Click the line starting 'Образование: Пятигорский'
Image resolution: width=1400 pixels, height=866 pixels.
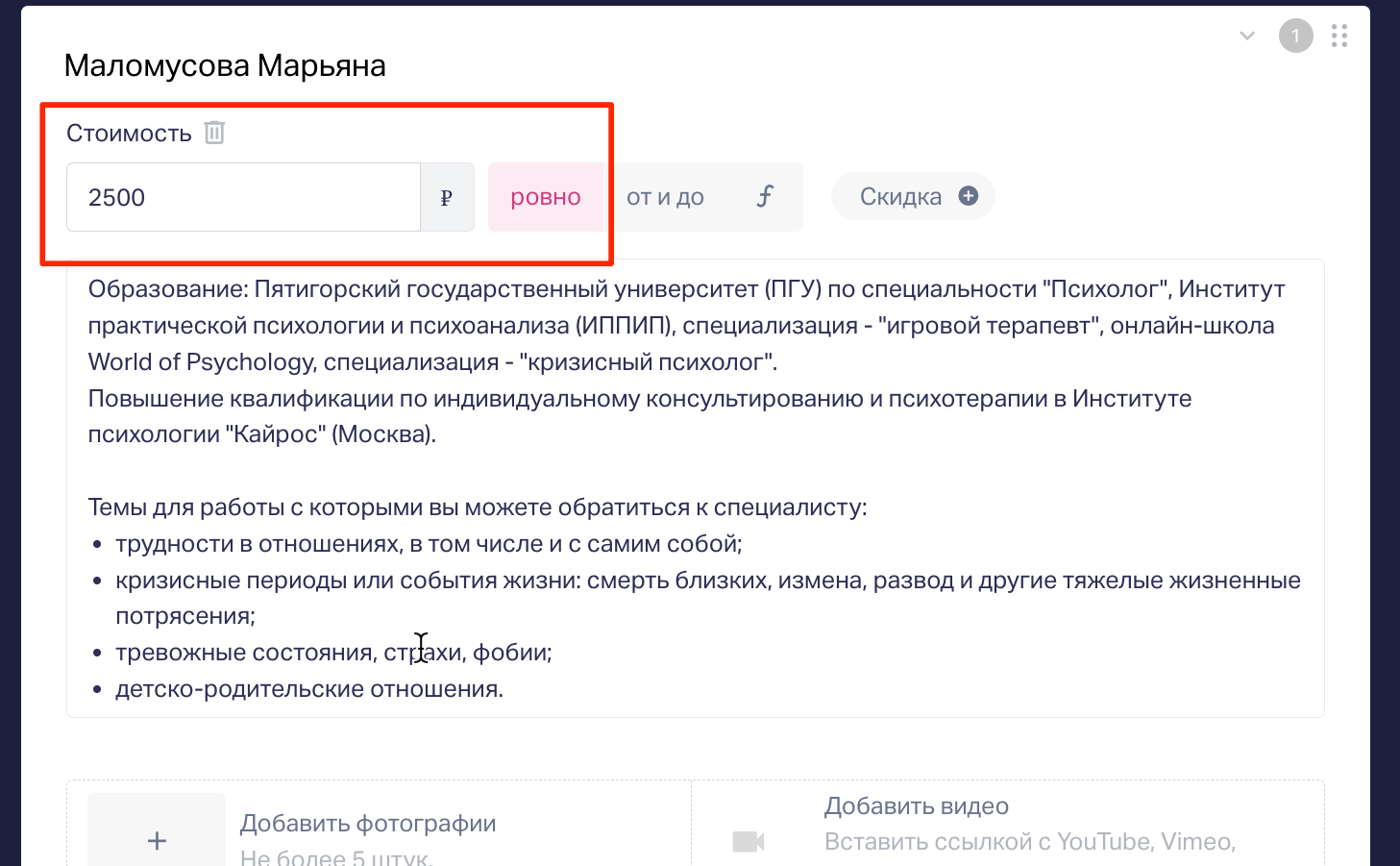pos(686,289)
